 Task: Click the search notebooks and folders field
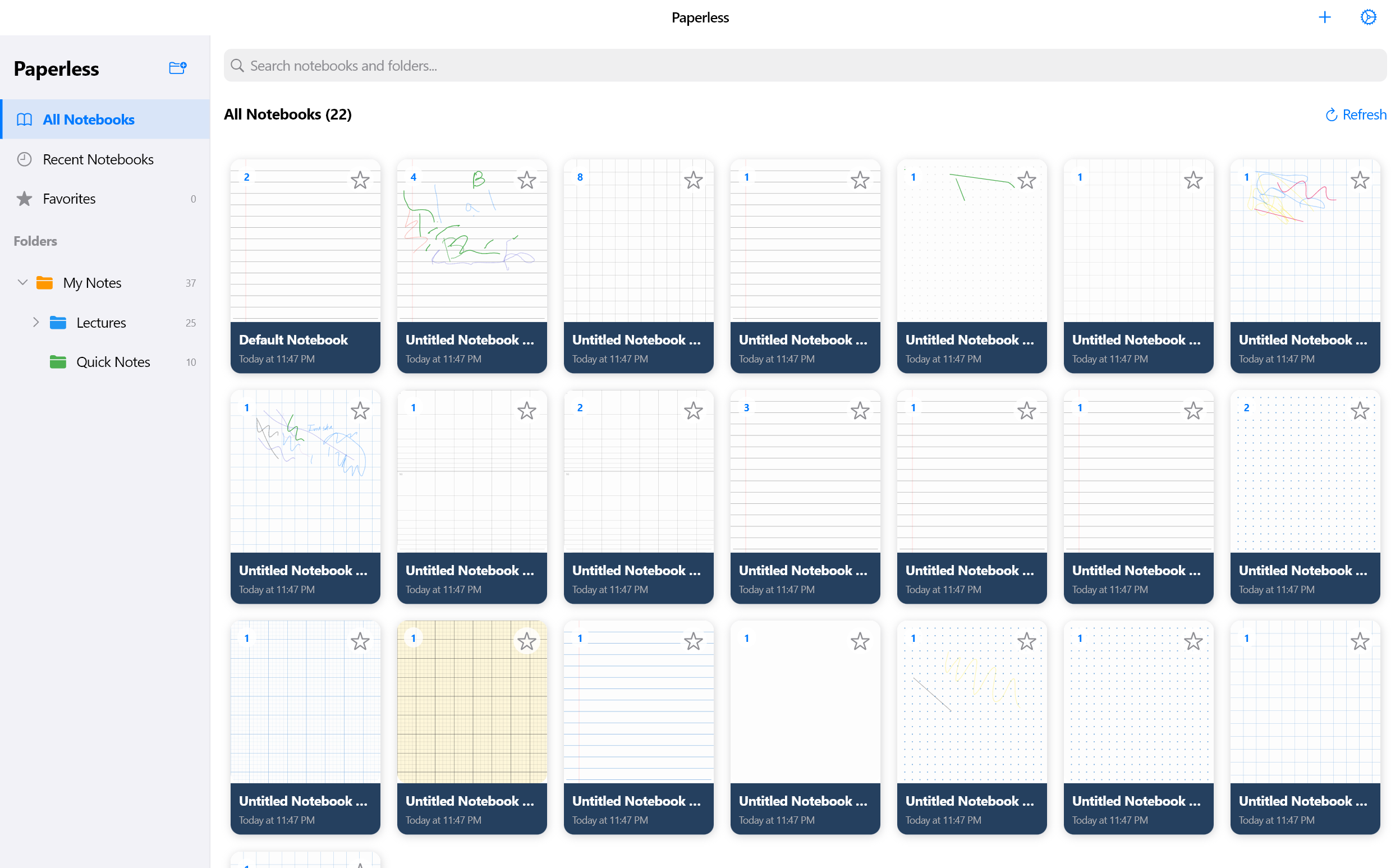pyautogui.click(x=805, y=66)
